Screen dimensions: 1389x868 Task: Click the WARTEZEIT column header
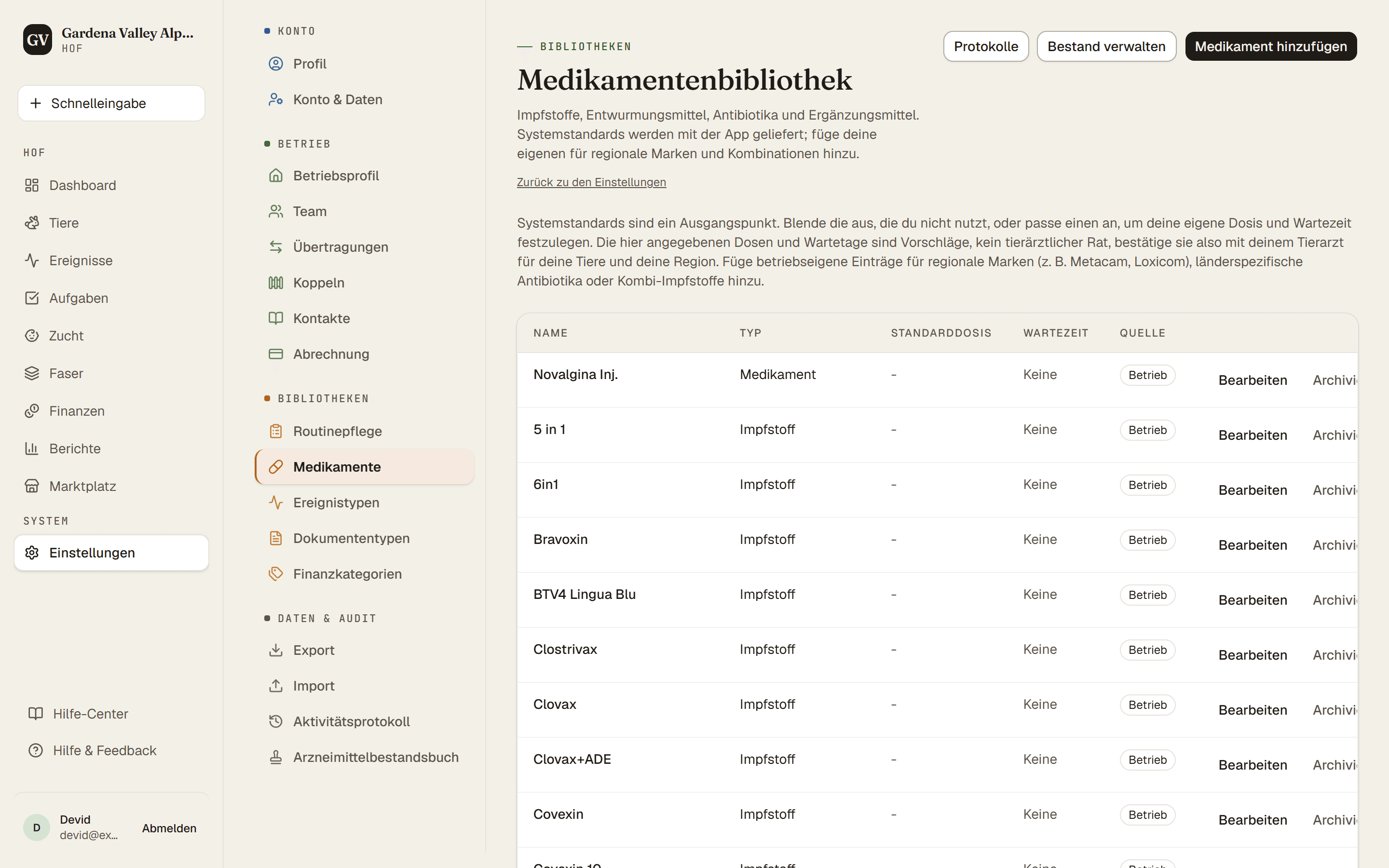tap(1056, 333)
